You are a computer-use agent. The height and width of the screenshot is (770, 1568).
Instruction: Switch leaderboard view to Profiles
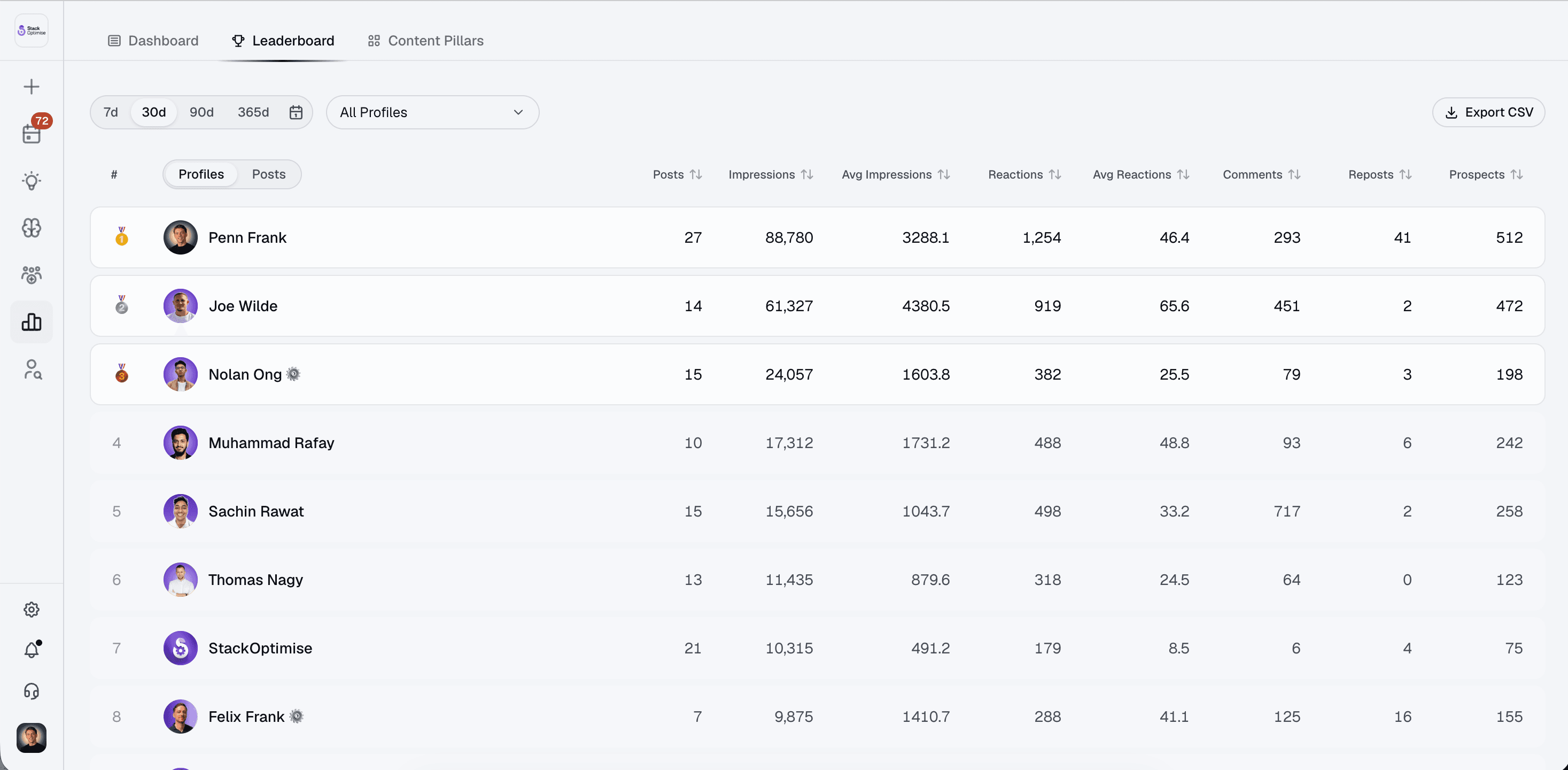(201, 174)
